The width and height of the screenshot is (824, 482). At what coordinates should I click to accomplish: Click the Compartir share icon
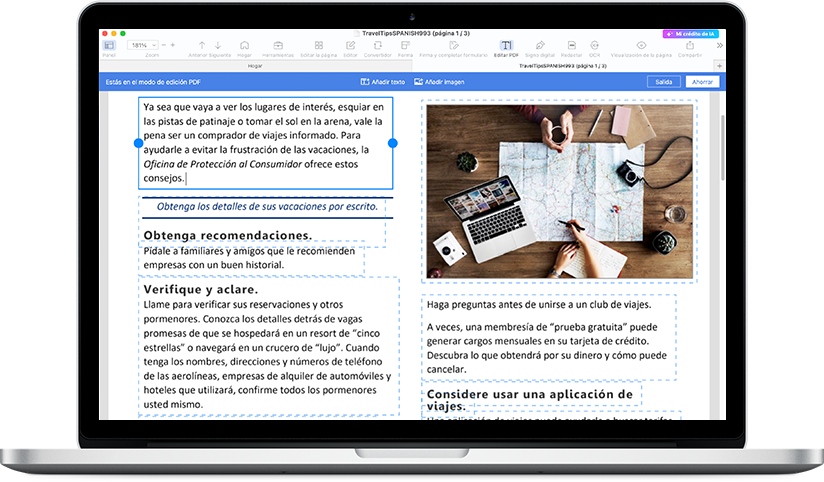pyautogui.click(x=690, y=46)
